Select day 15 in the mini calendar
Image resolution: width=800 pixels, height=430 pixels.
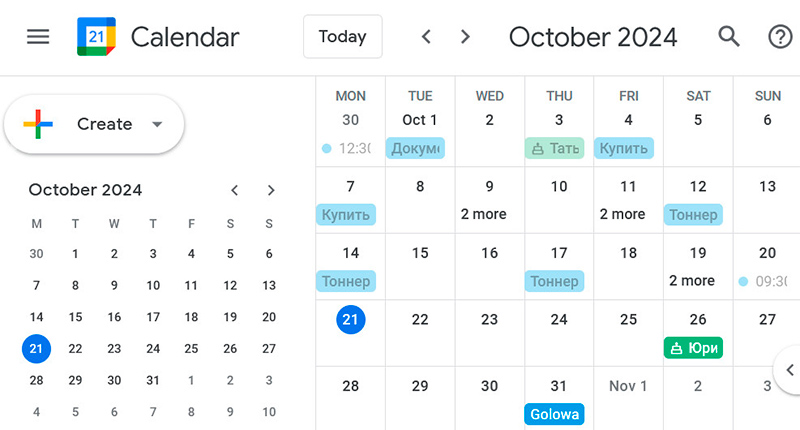[x=75, y=317]
